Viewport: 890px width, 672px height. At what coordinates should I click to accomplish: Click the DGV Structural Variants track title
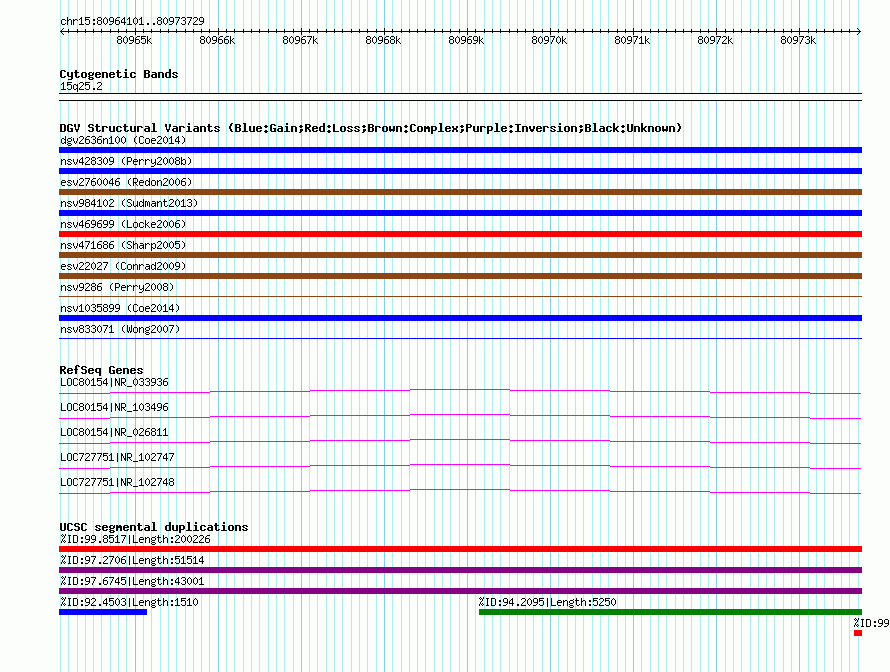coord(371,128)
